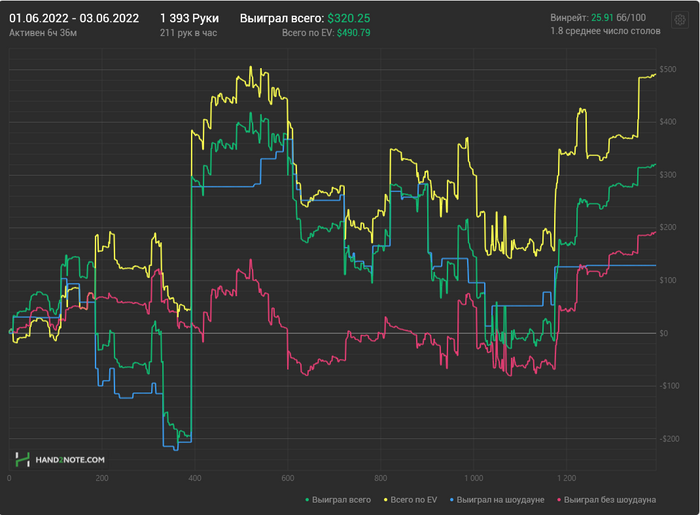Toggle the 'Выиграл без шоудауна' legend series
The image size is (700, 515).
tap(606, 500)
